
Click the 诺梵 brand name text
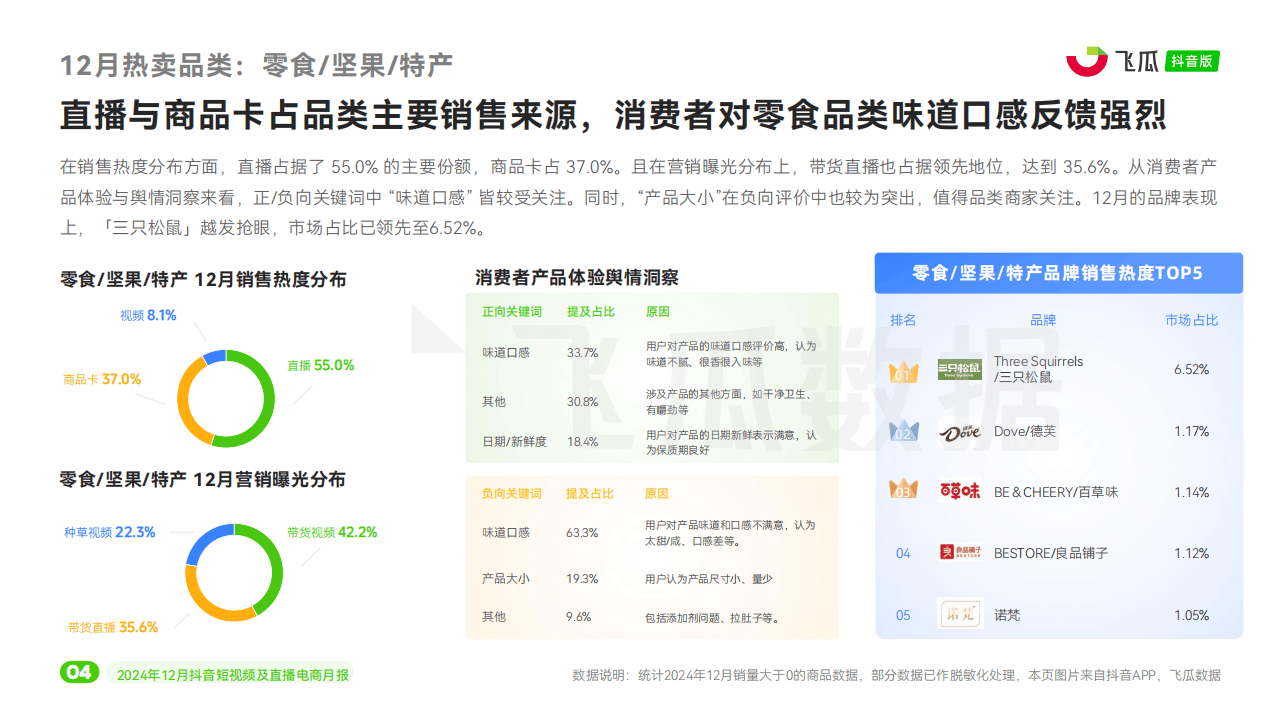click(1007, 615)
